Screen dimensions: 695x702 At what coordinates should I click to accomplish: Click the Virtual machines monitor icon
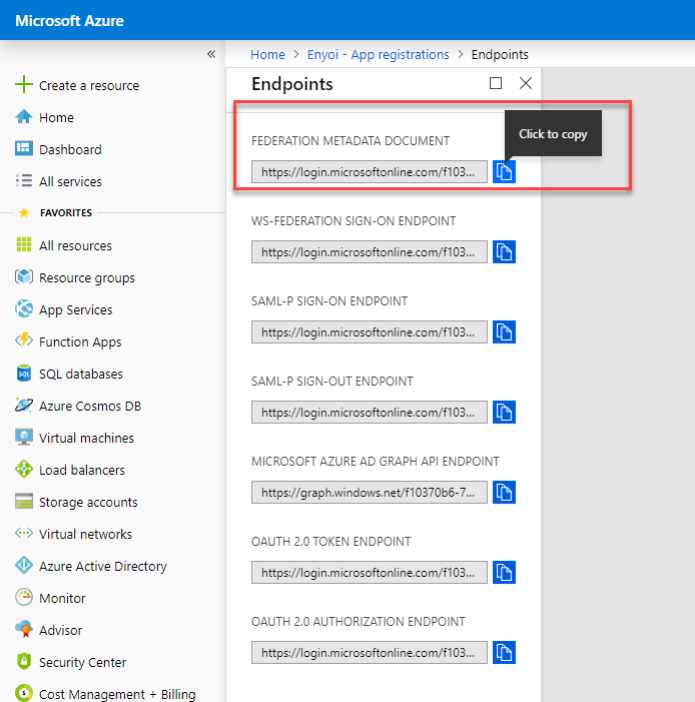pyautogui.click(x=24, y=437)
